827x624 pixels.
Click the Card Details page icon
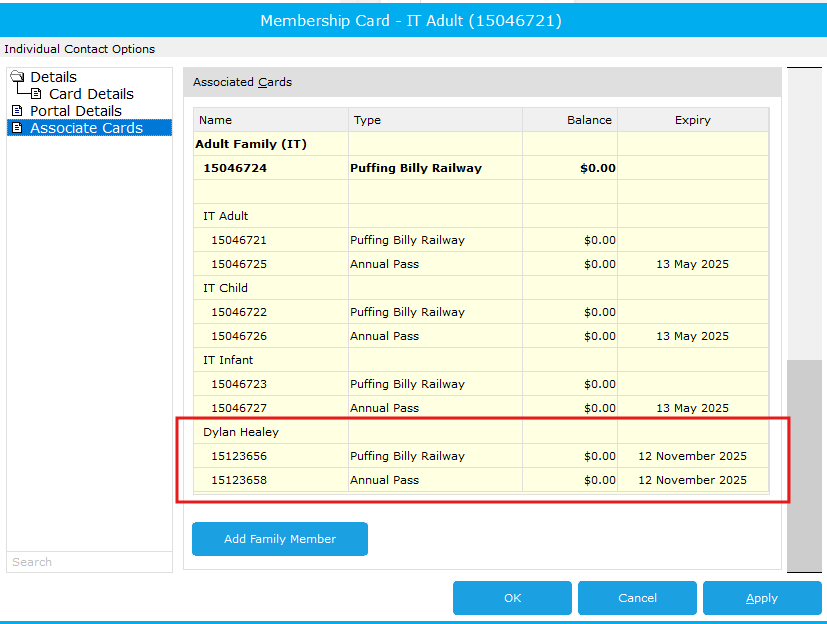(x=36, y=94)
